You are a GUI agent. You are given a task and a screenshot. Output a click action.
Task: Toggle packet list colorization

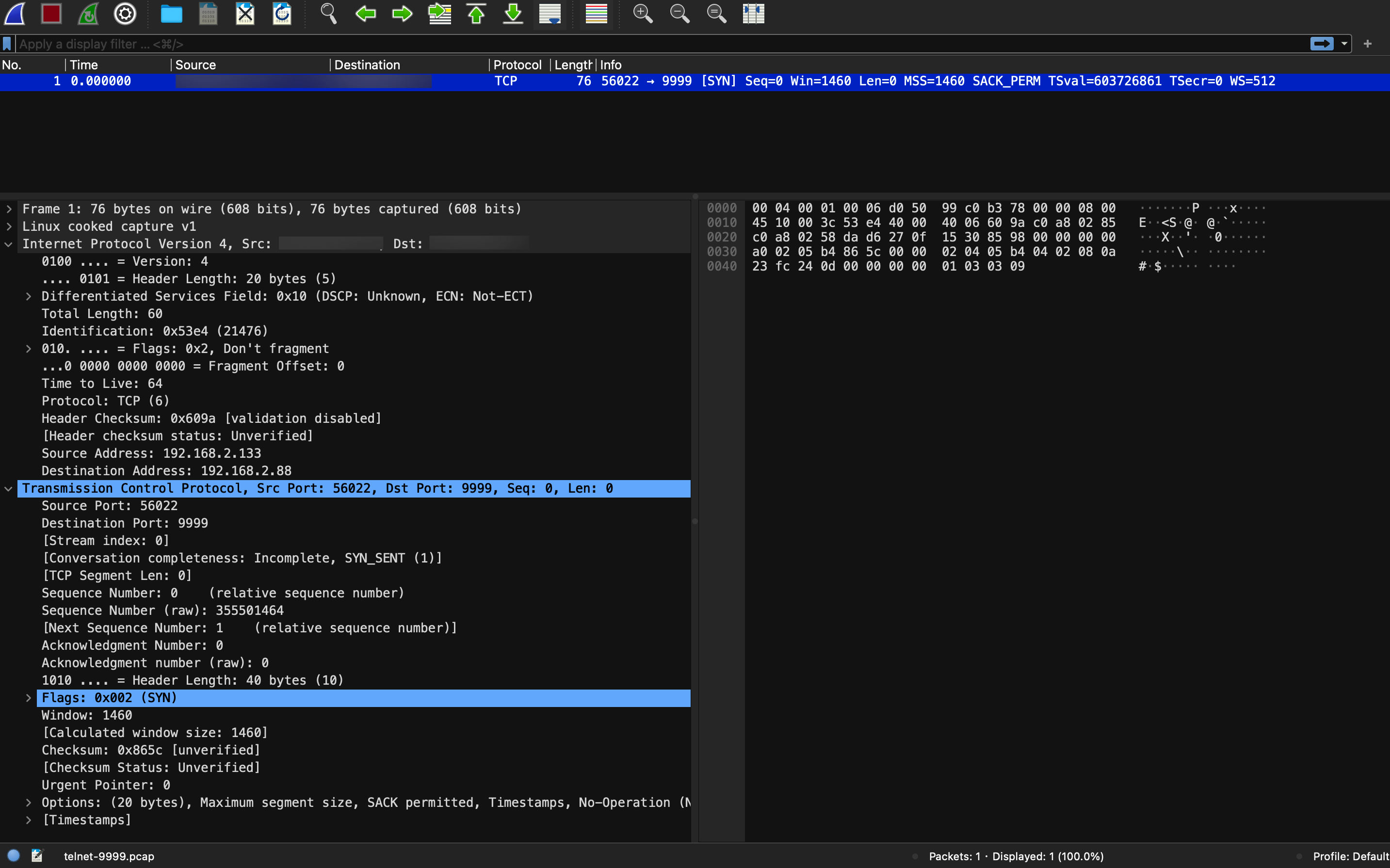pos(596,13)
